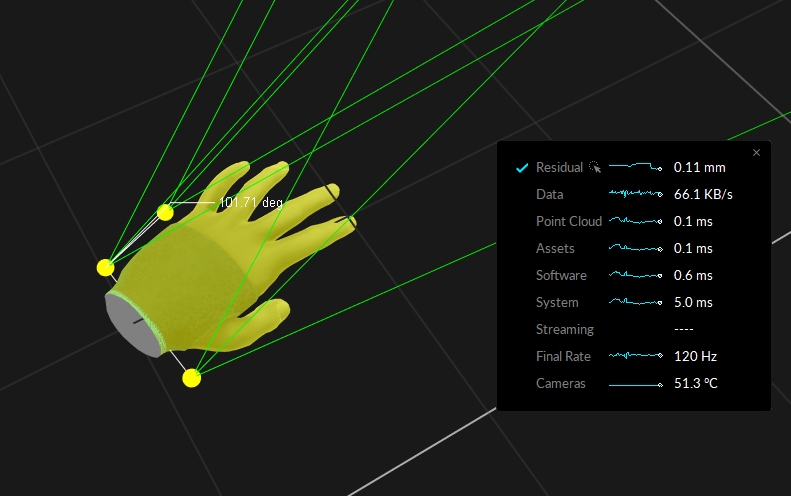Click the Cameras temperature trend line
This screenshot has width=791, height=496.
(x=636, y=383)
